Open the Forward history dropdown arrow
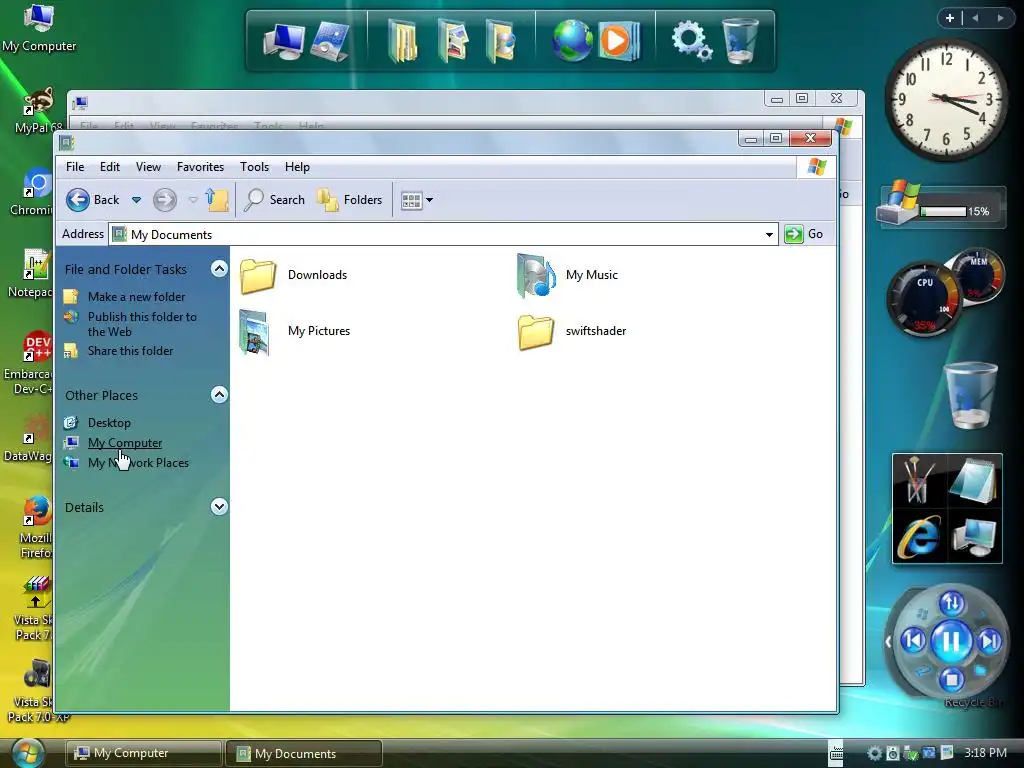Image resolution: width=1024 pixels, height=768 pixels. pyautogui.click(x=193, y=200)
